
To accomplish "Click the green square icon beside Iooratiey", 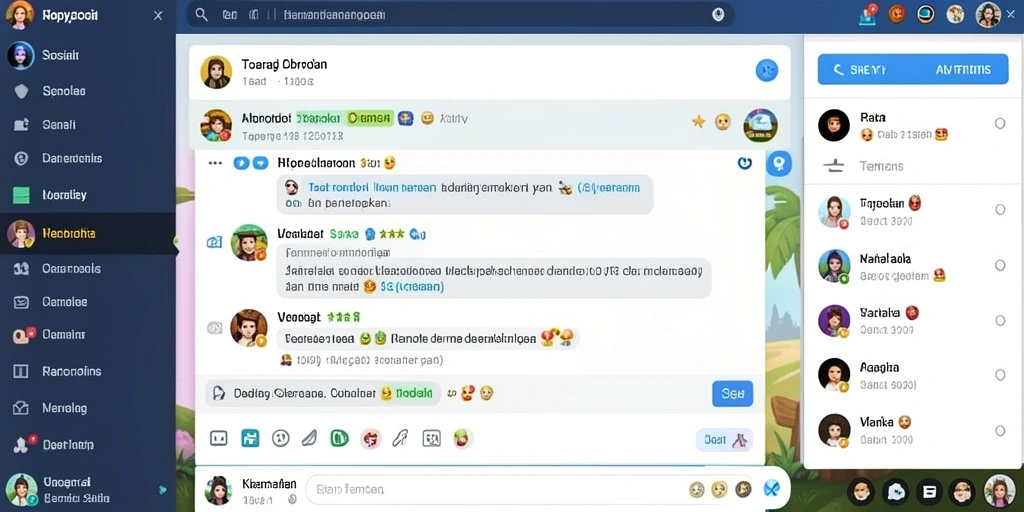I will (x=21, y=195).
